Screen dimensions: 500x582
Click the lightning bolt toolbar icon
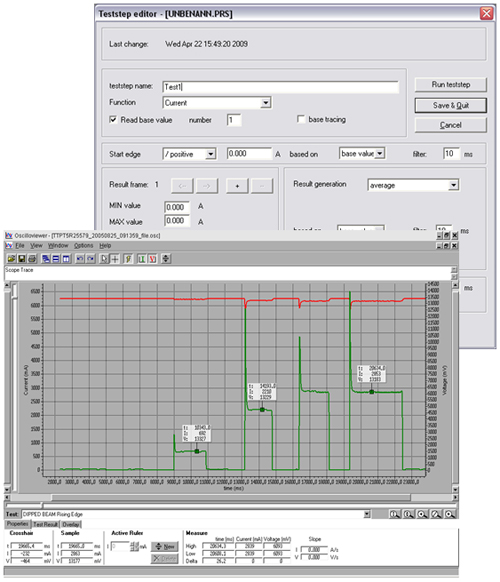[x=128, y=259]
